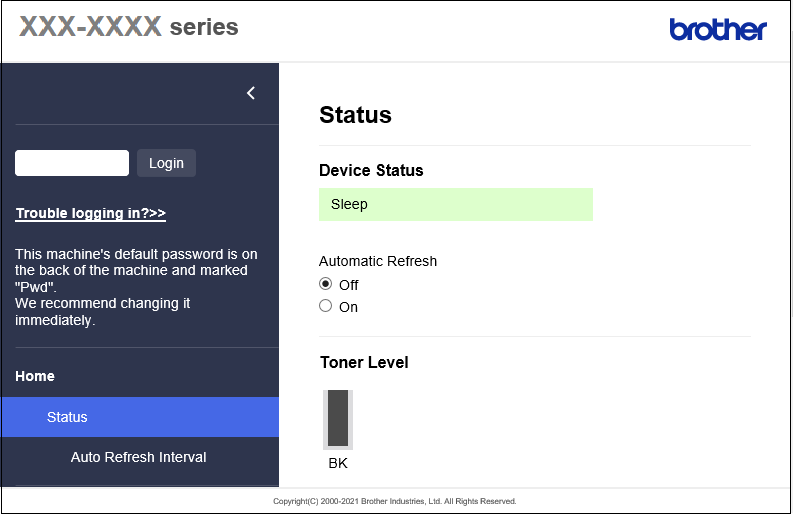Click the default password notice text
Viewport: 793px width, 514px height.
click(x=136, y=287)
